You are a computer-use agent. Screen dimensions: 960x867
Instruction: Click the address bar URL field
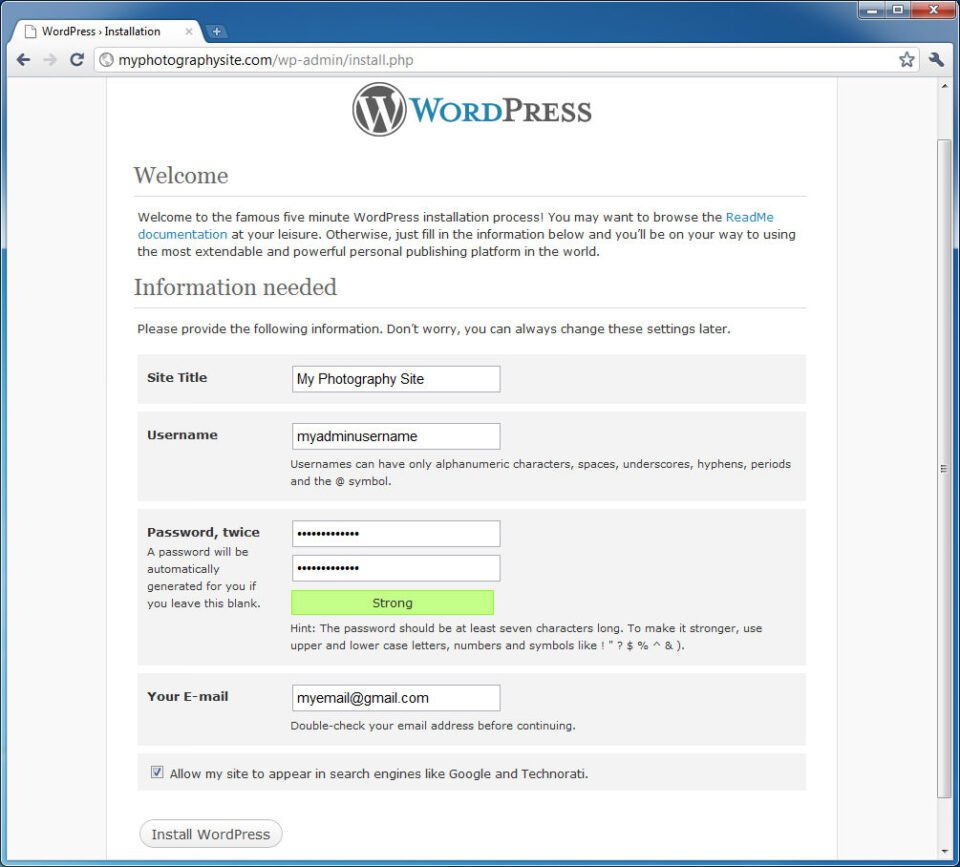click(506, 60)
